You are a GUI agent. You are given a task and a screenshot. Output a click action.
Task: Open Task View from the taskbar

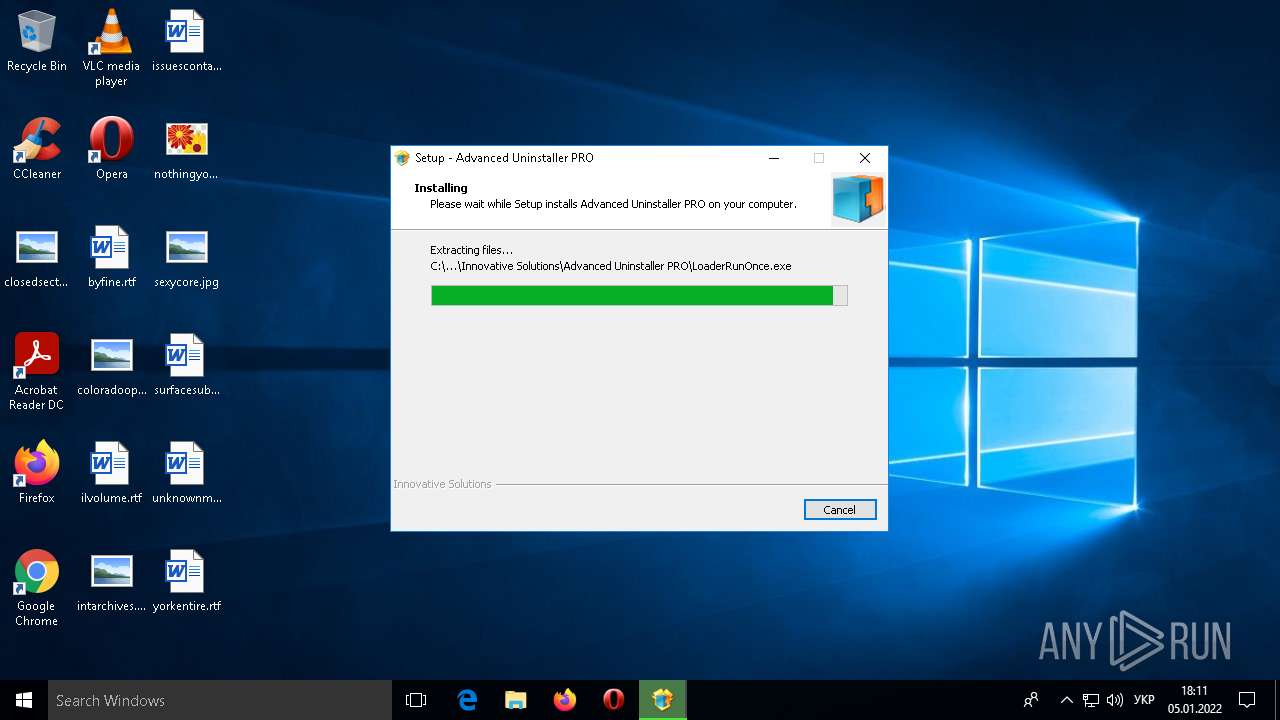416,700
